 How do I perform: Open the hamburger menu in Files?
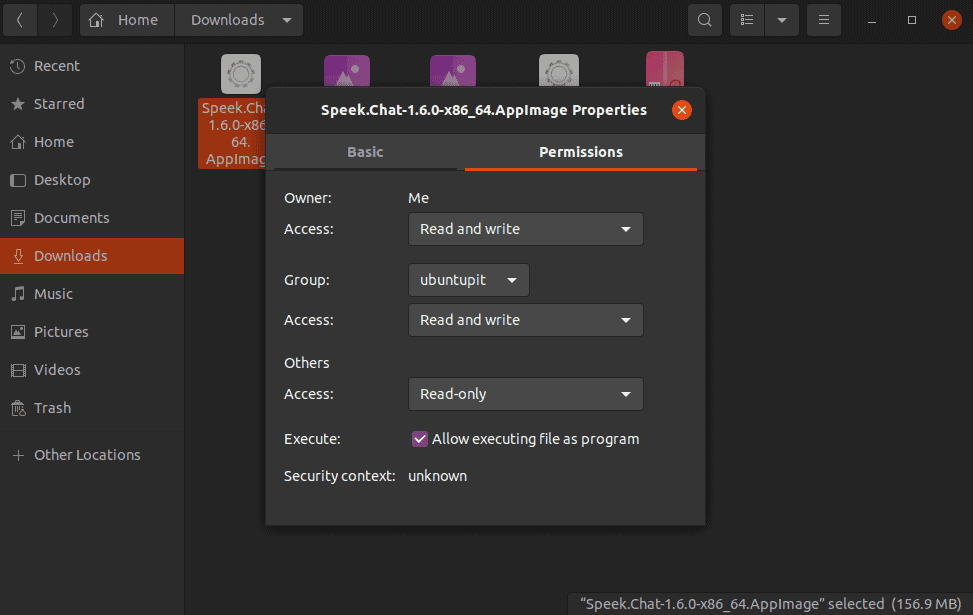tap(823, 20)
